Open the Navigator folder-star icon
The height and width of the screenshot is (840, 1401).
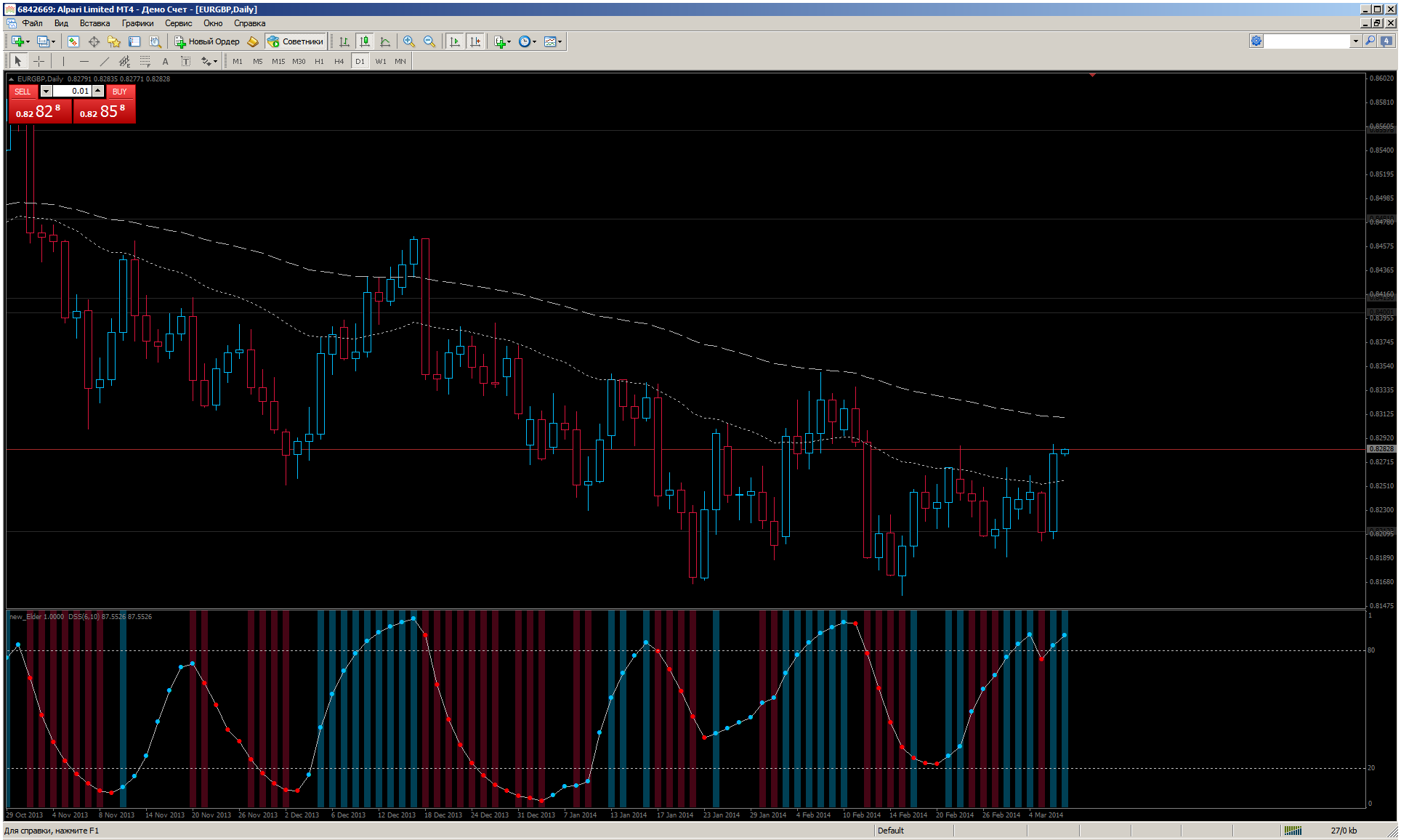click(114, 41)
